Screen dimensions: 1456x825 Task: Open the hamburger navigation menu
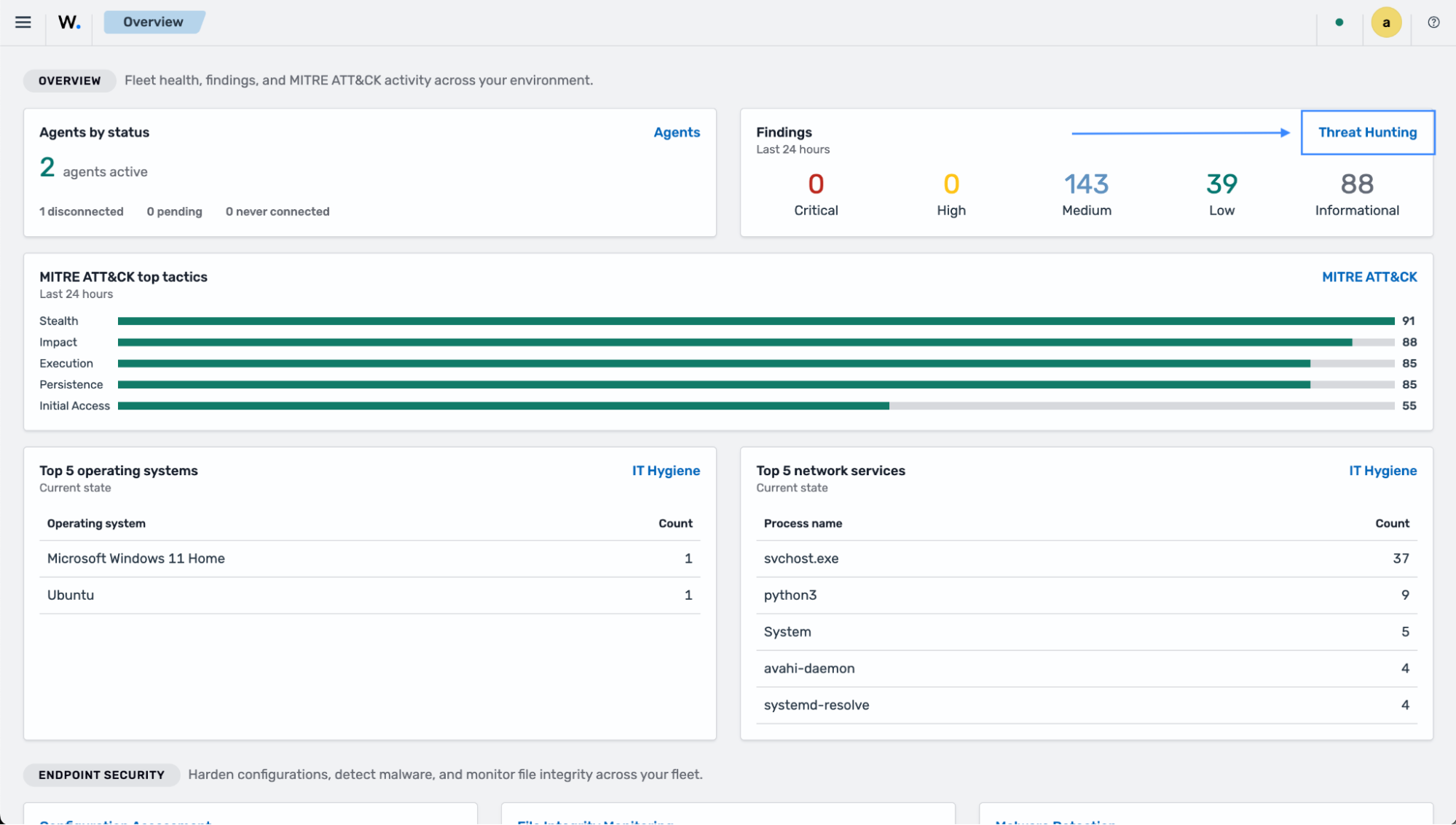click(x=23, y=22)
